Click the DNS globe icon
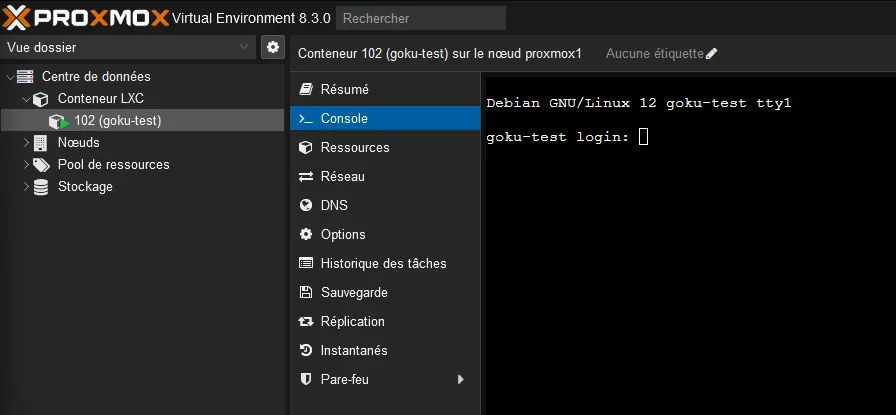Viewport: 896px width, 415px height. tap(306, 205)
